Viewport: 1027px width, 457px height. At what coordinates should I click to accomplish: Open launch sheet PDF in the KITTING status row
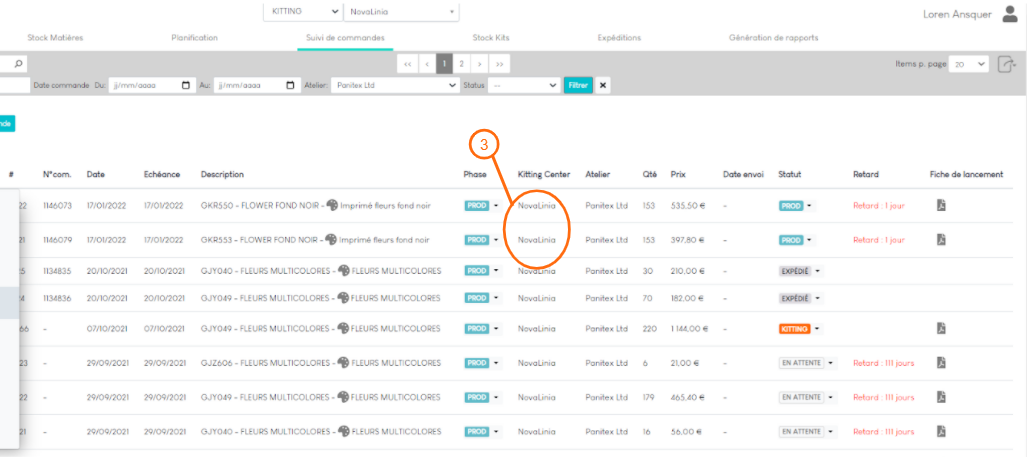click(x=940, y=328)
